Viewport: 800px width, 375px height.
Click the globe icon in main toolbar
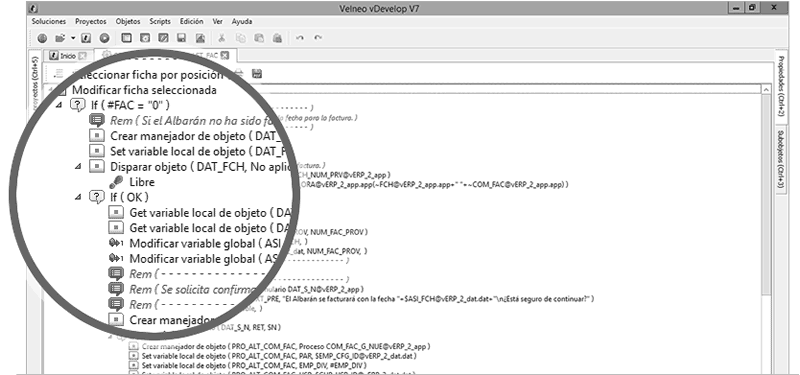(x=43, y=38)
